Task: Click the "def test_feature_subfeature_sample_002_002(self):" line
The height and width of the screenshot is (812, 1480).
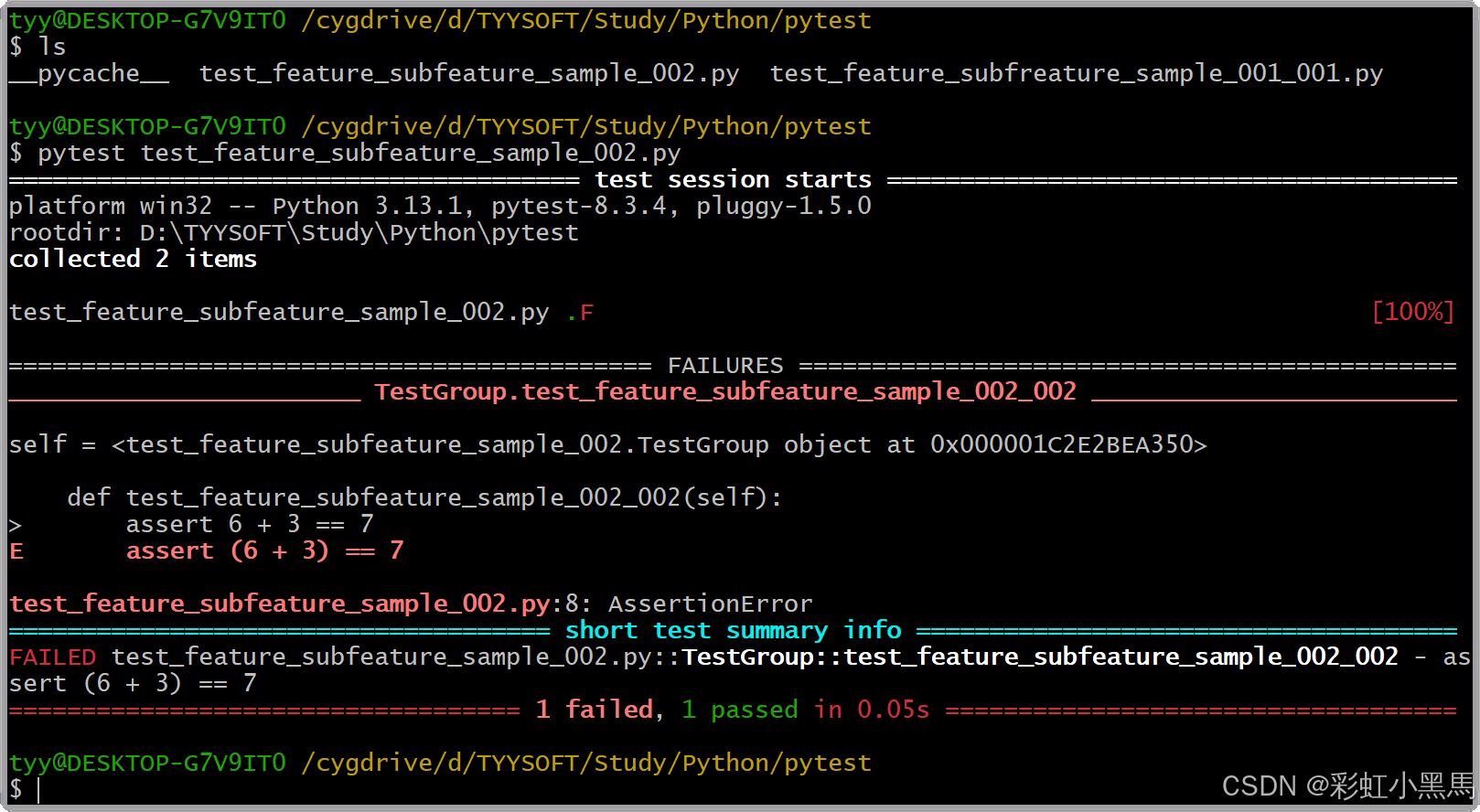Action: point(425,497)
